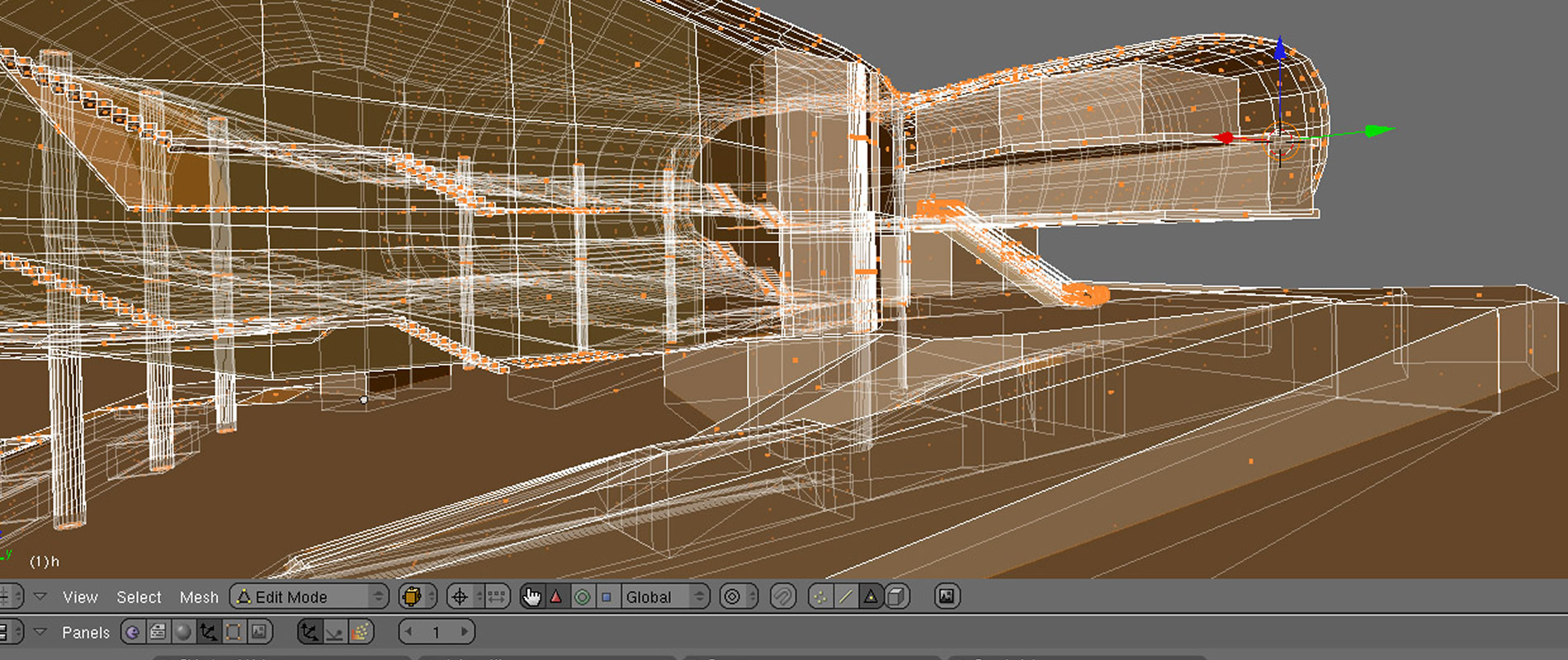The width and height of the screenshot is (1568, 660).
Task: Select the translate manipulator red triangle
Action: (556, 596)
